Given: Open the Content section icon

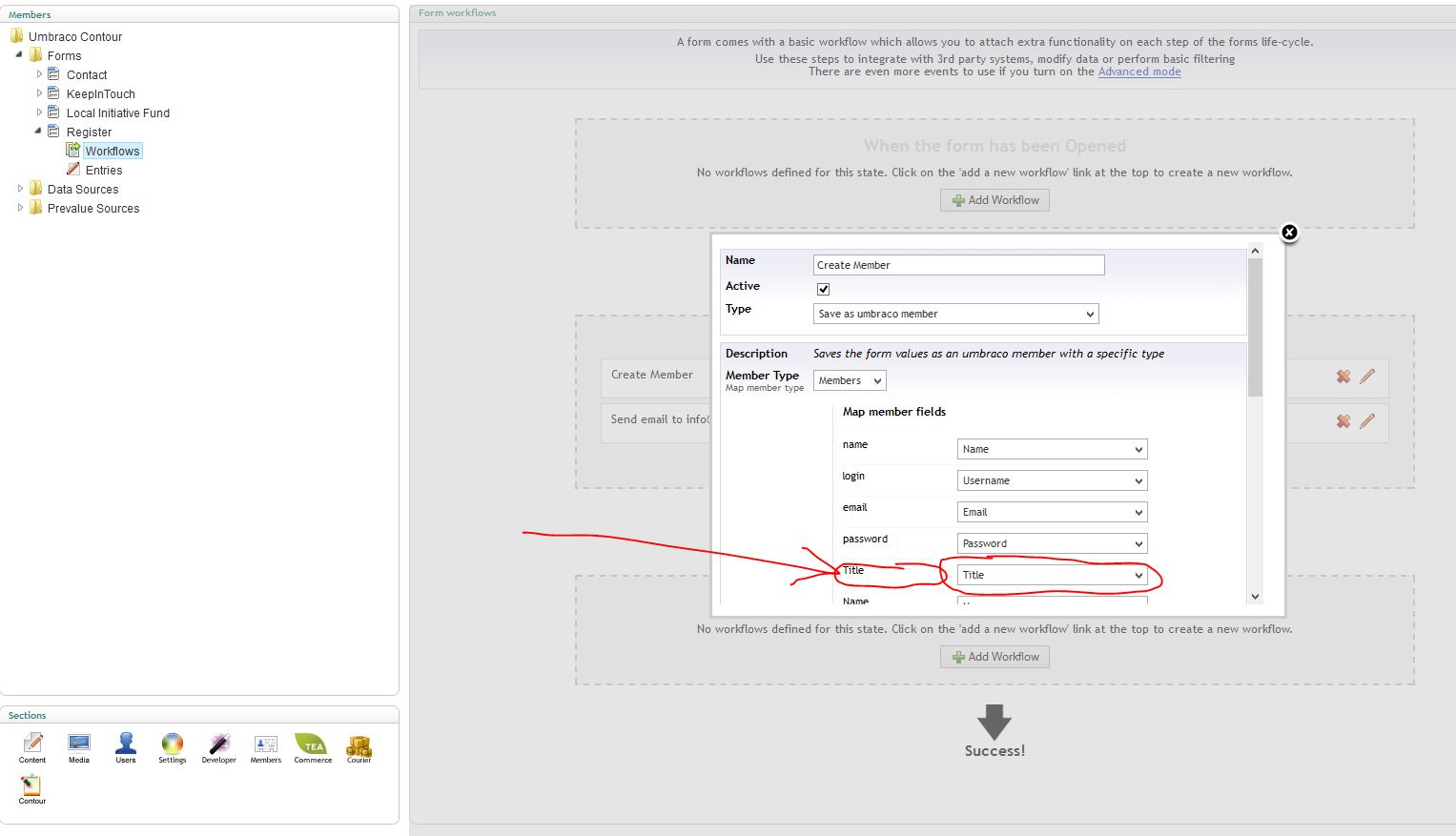Looking at the screenshot, I should click(32, 744).
